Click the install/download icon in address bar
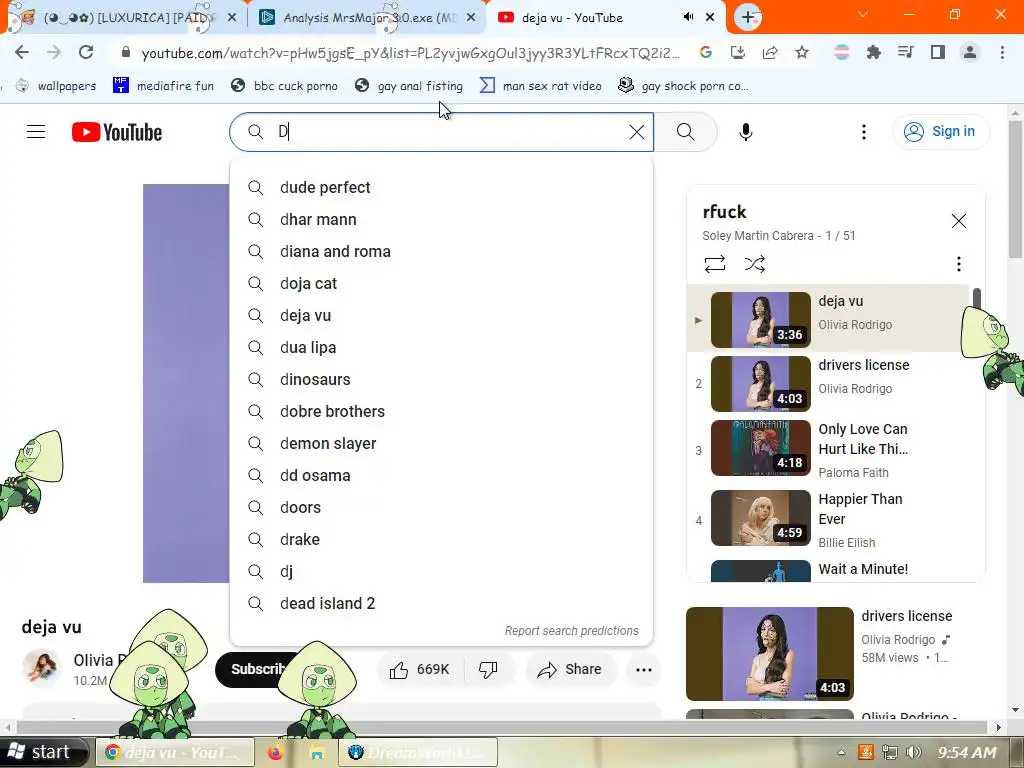Viewport: 1024px width, 768px height. 738,52
